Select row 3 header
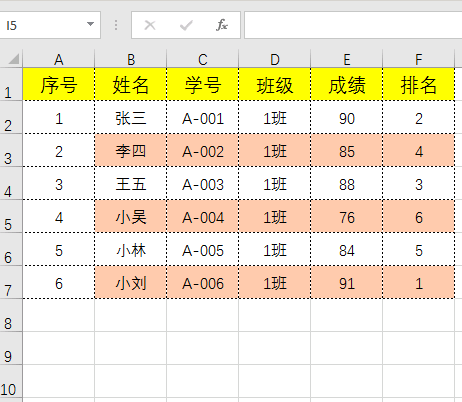The height and width of the screenshot is (402, 462). point(11,150)
